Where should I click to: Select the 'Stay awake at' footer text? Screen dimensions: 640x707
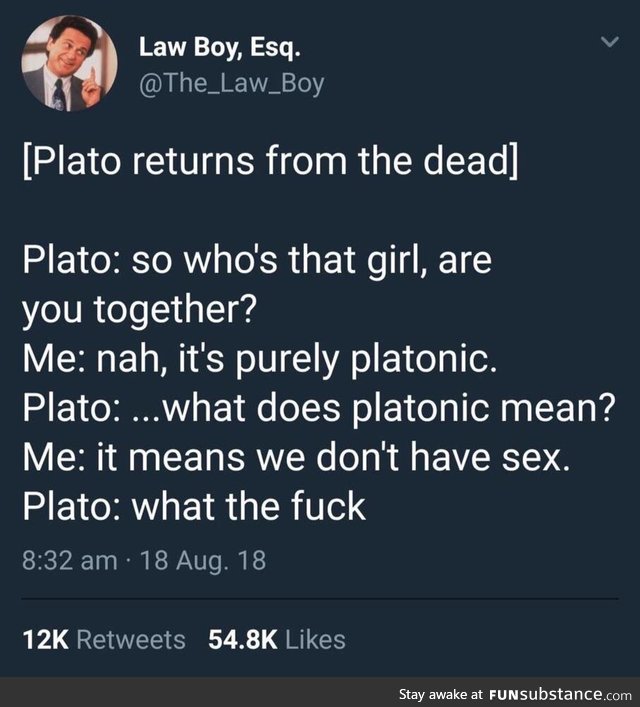pyautogui.click(x=441, y=694)
